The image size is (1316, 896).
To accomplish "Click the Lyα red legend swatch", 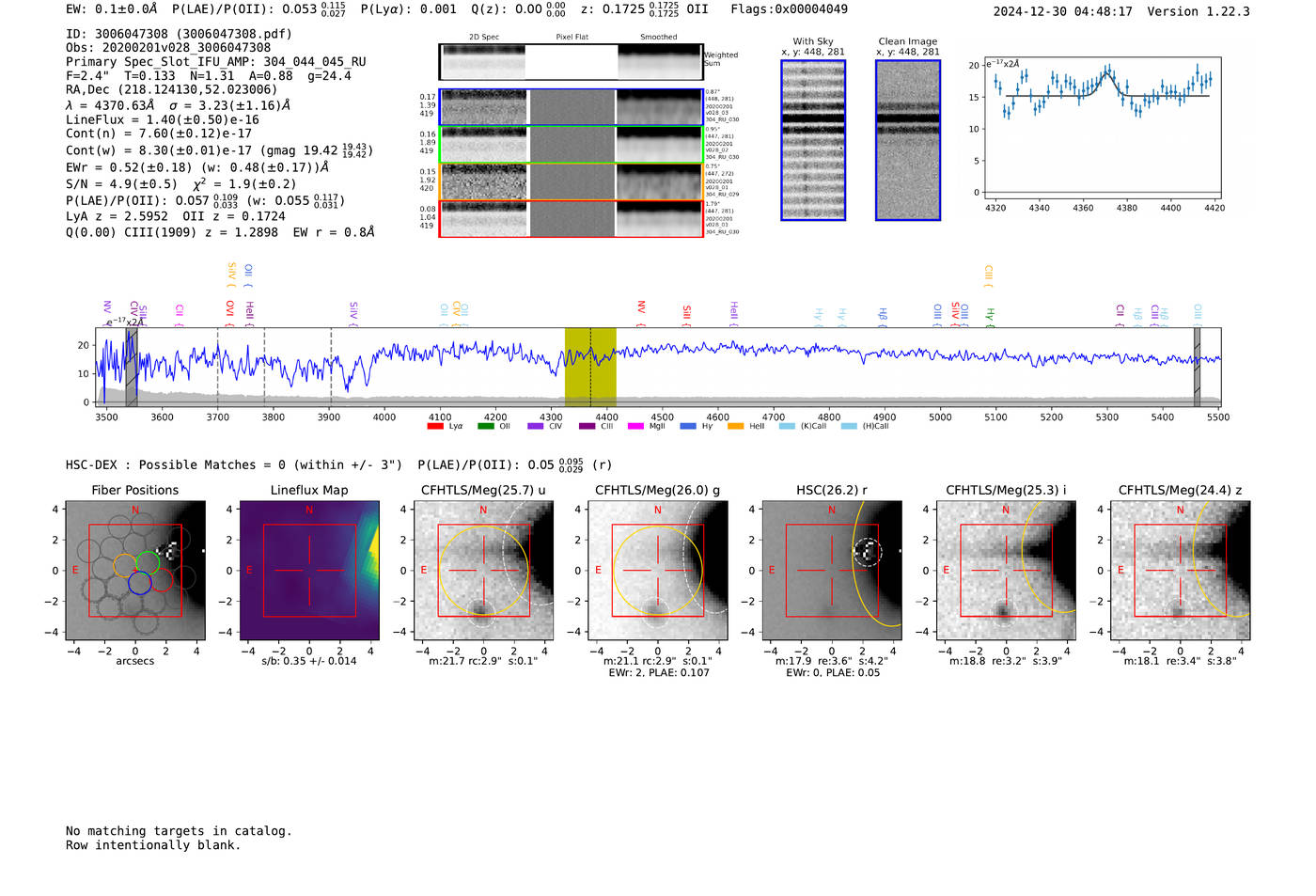I will (434, 426).
